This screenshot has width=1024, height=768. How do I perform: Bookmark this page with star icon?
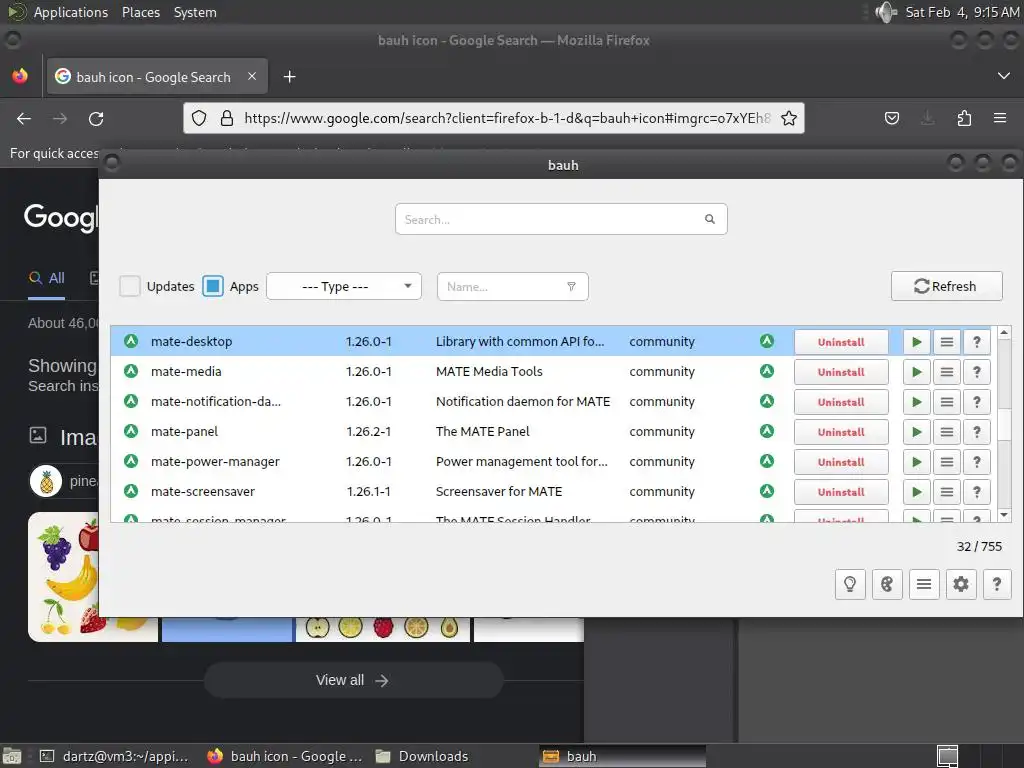789,118
